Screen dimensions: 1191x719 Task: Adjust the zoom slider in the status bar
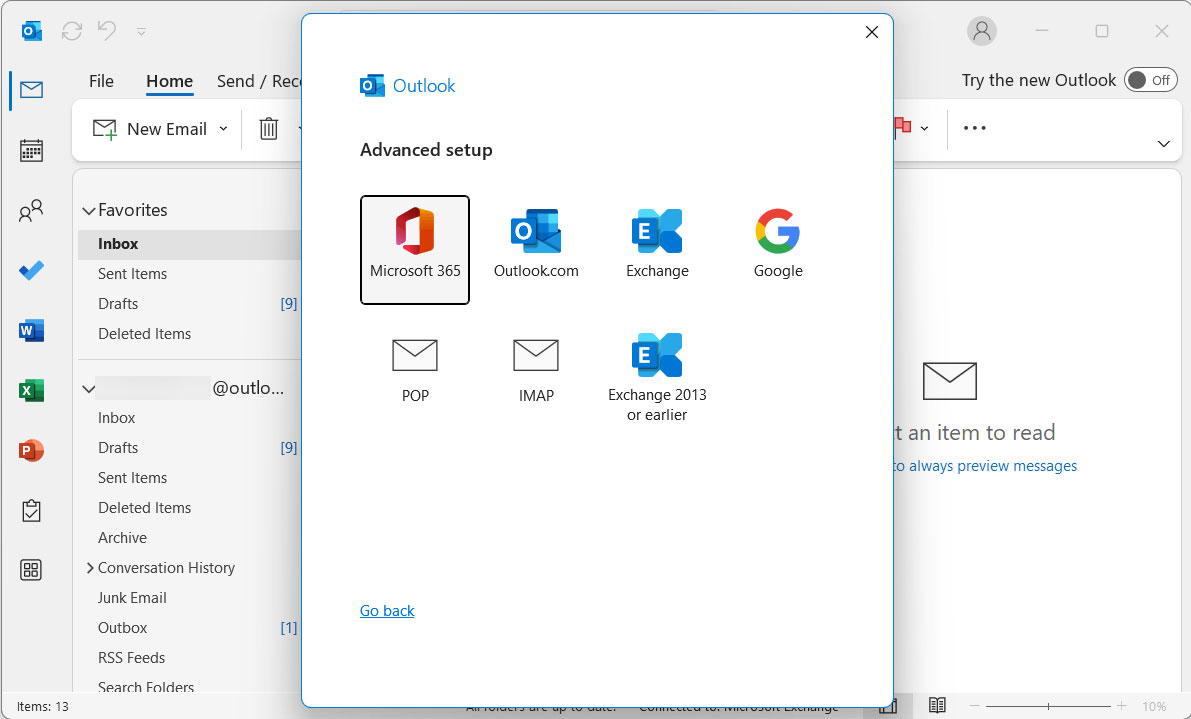coord(1050,705)
